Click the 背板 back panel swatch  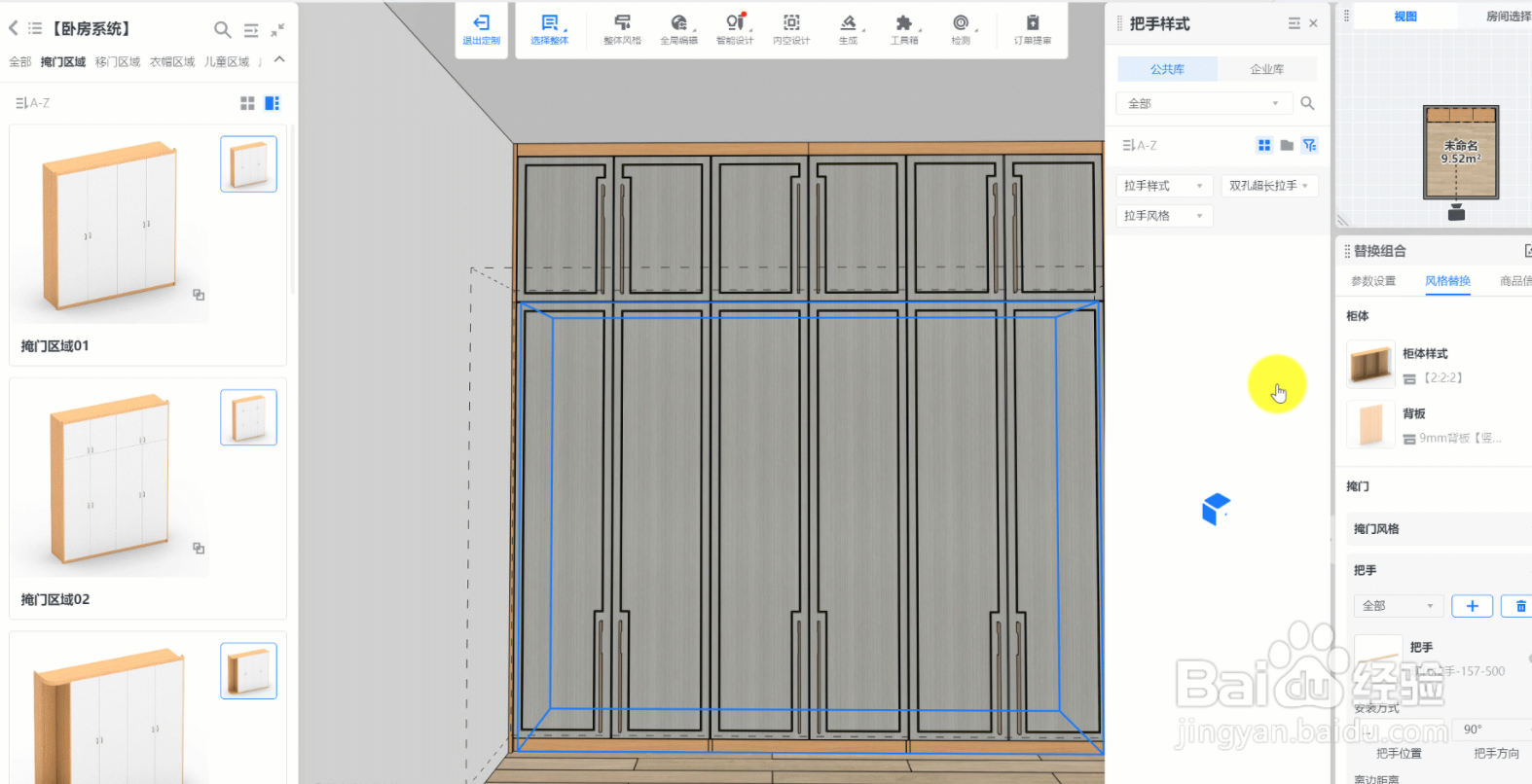tap(1370, 425)
